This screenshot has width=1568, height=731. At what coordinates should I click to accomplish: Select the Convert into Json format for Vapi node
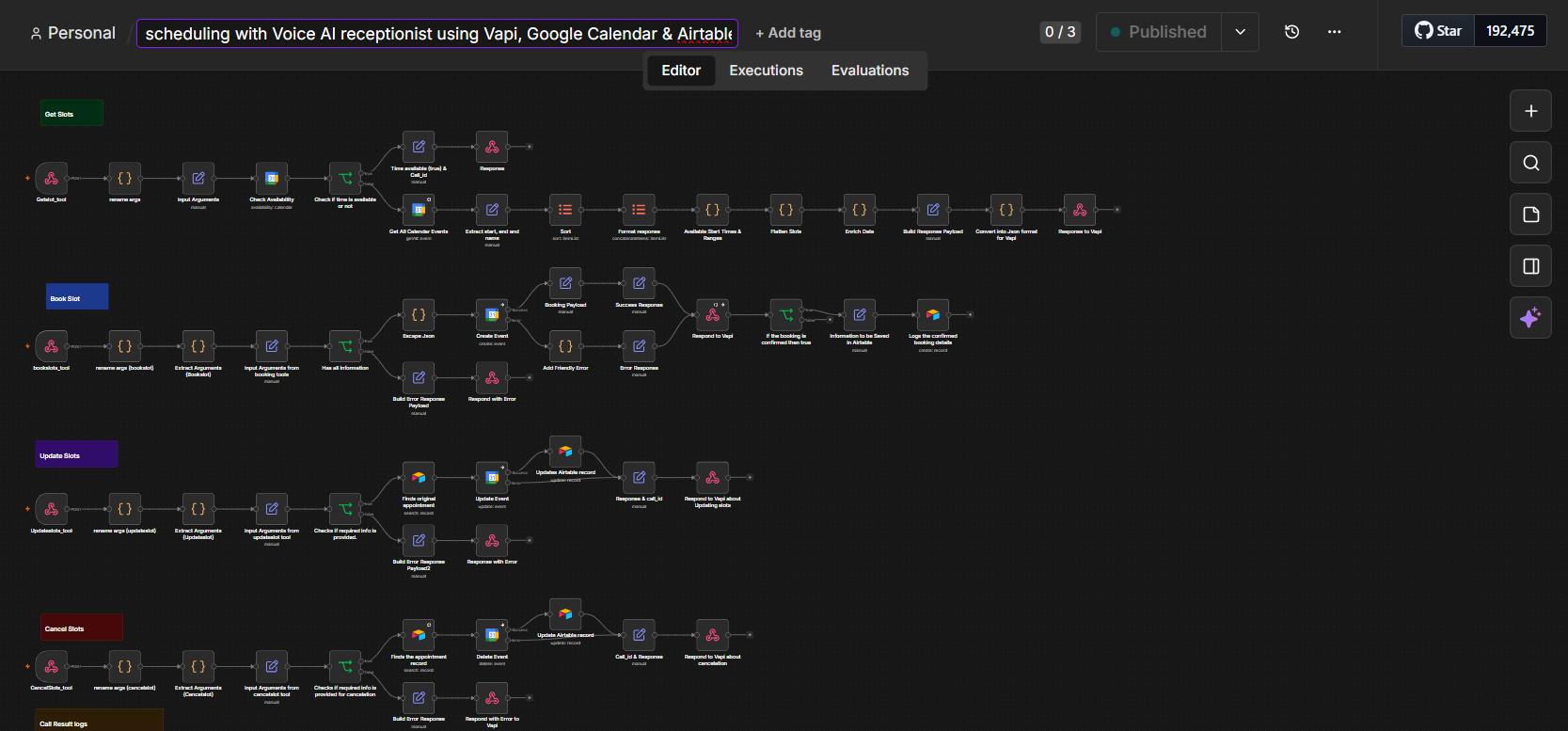tap(1006, 210)
